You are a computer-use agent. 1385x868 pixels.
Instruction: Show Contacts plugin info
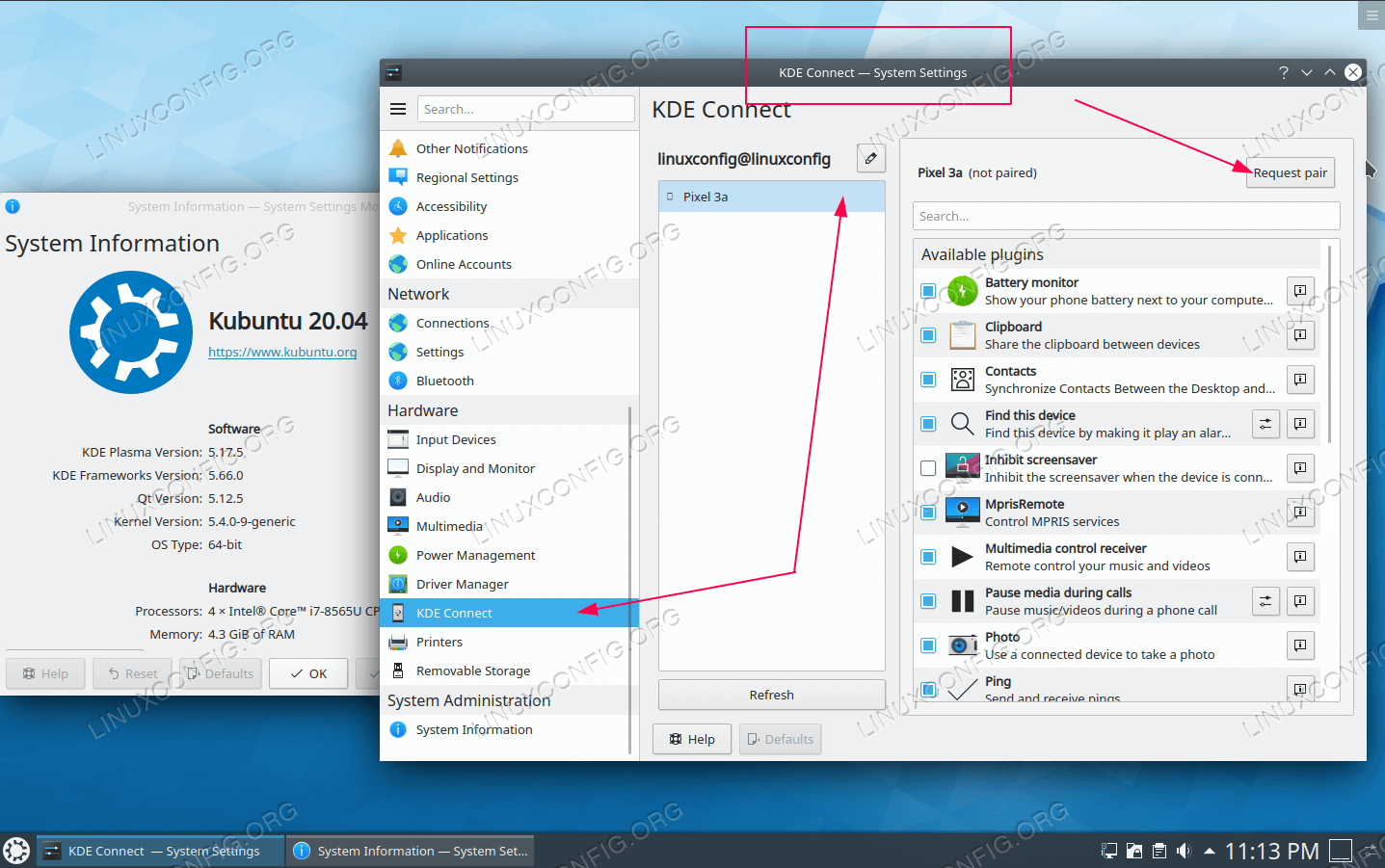point(1300,379)
